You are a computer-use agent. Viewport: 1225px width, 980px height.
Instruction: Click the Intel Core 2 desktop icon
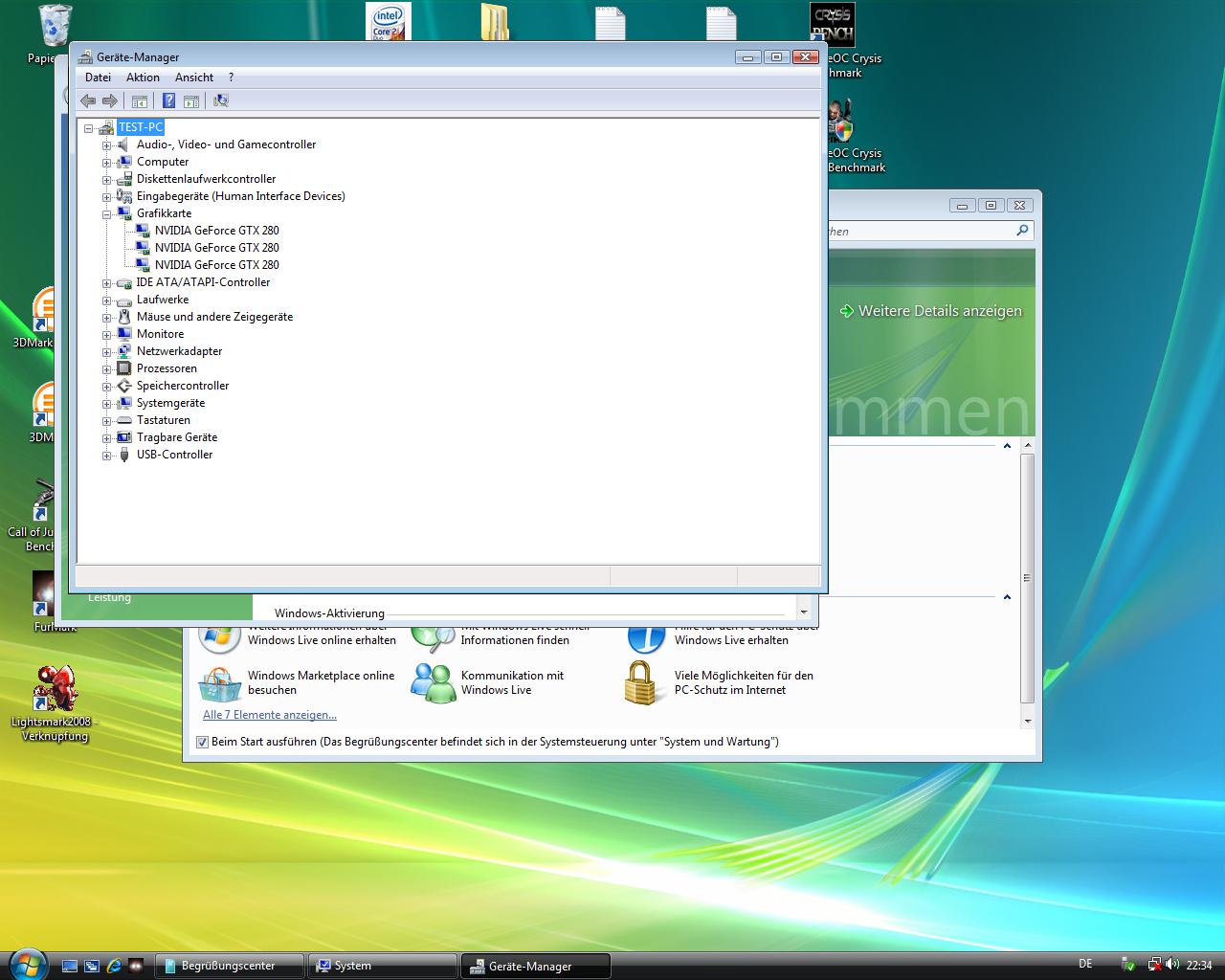[x=389, y=21]
